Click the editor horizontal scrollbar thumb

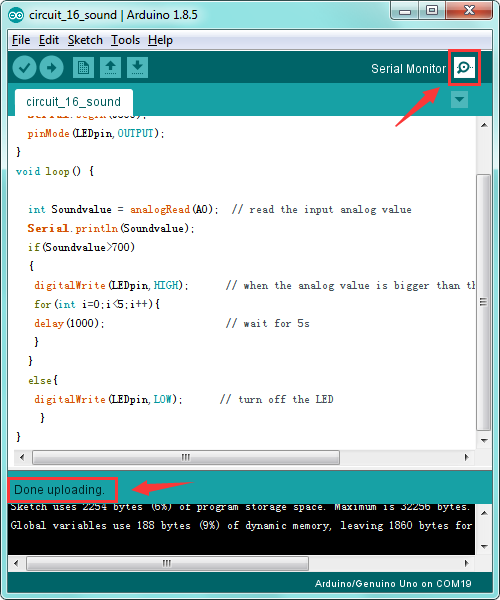tap(186, 457)
